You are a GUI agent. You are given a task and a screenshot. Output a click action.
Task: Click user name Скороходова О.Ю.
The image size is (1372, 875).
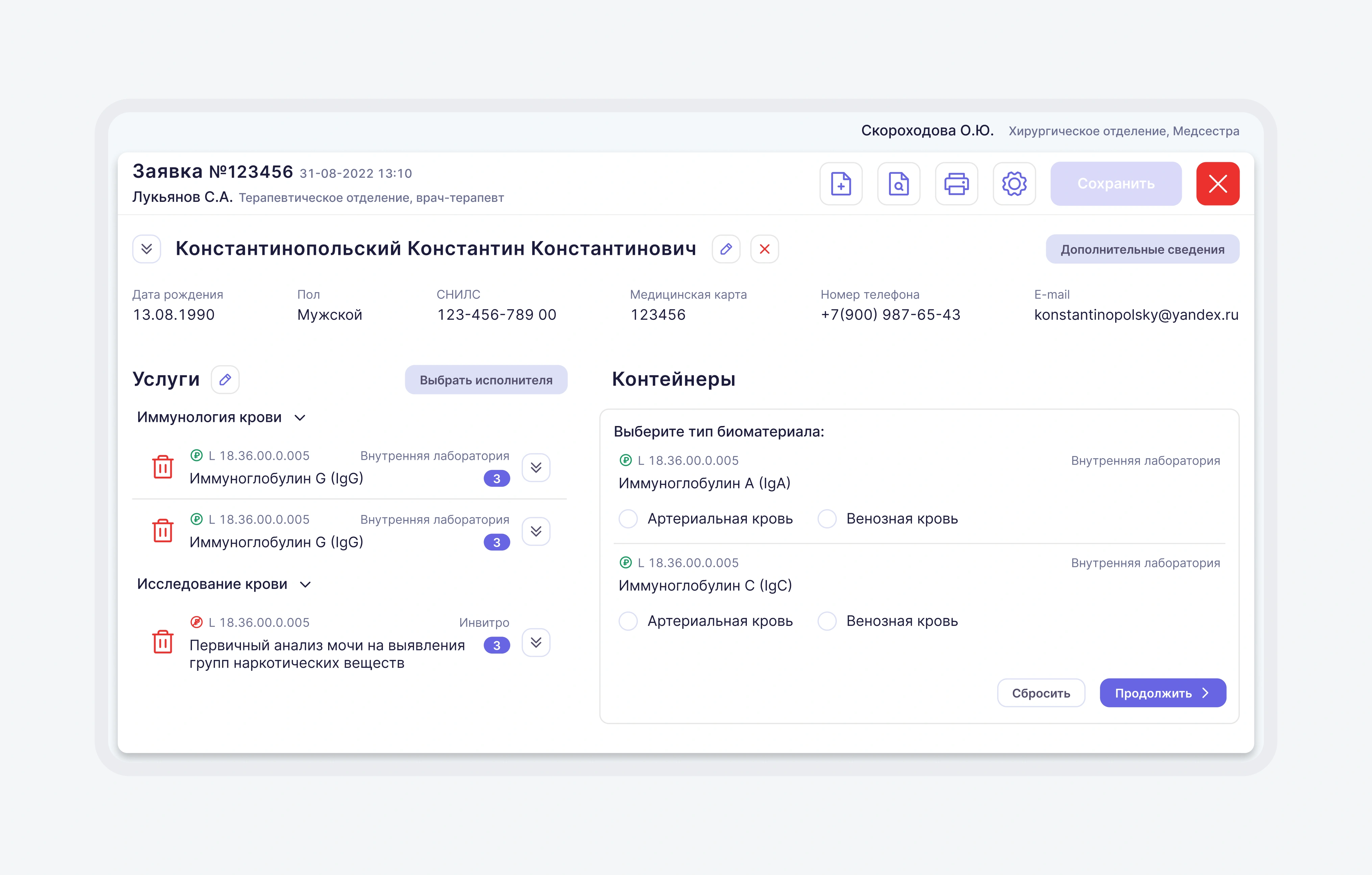tap(927, 131)
